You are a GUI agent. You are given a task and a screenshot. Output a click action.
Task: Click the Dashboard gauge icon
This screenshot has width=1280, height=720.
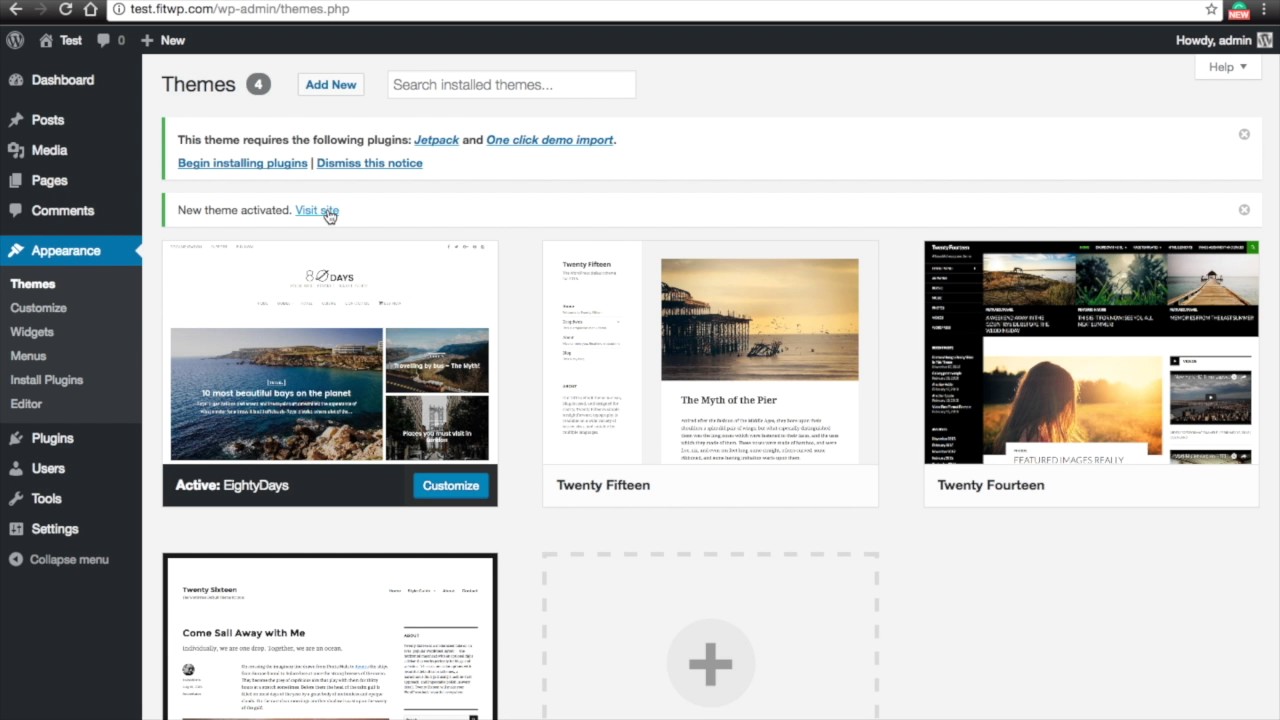16,80
